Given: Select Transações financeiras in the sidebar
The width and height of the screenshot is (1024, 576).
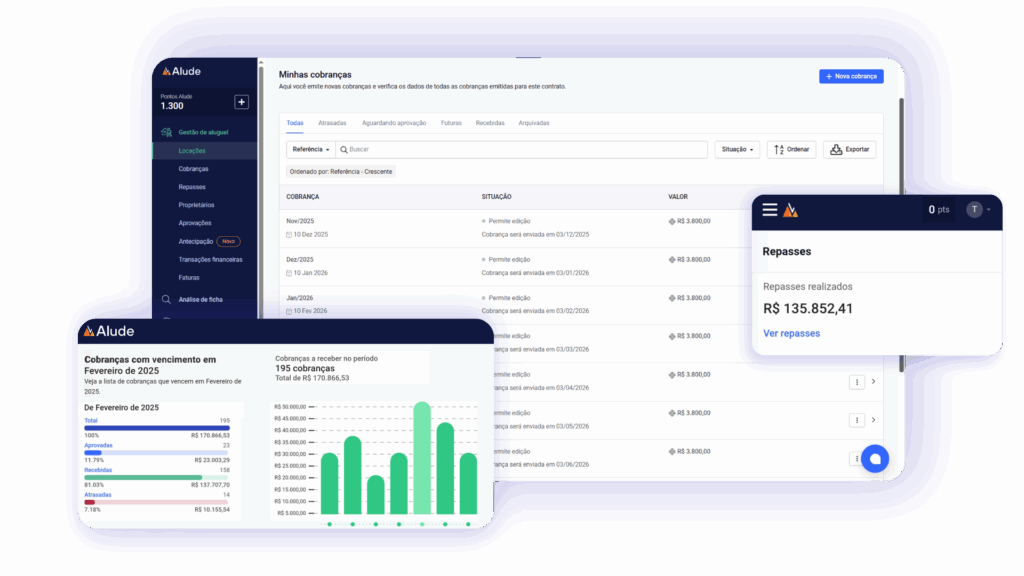Looking at the screenshot, I should click(210, 259).
